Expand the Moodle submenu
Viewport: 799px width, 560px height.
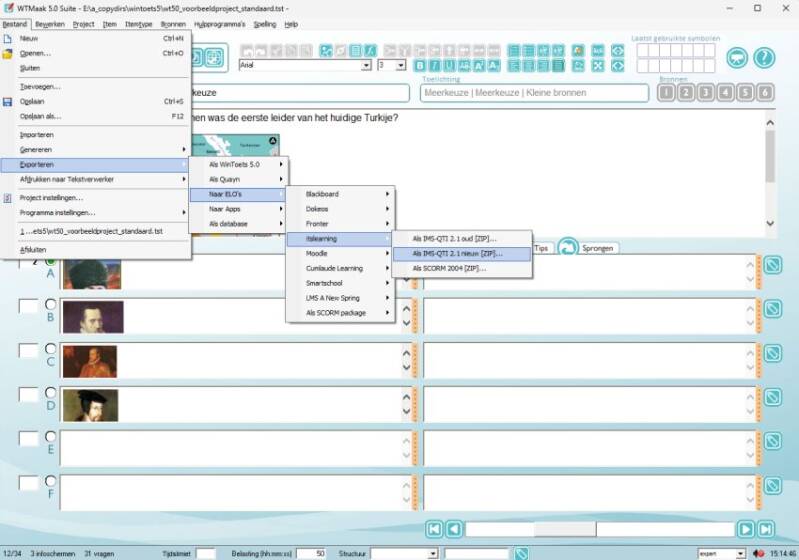tap(340, 253)
